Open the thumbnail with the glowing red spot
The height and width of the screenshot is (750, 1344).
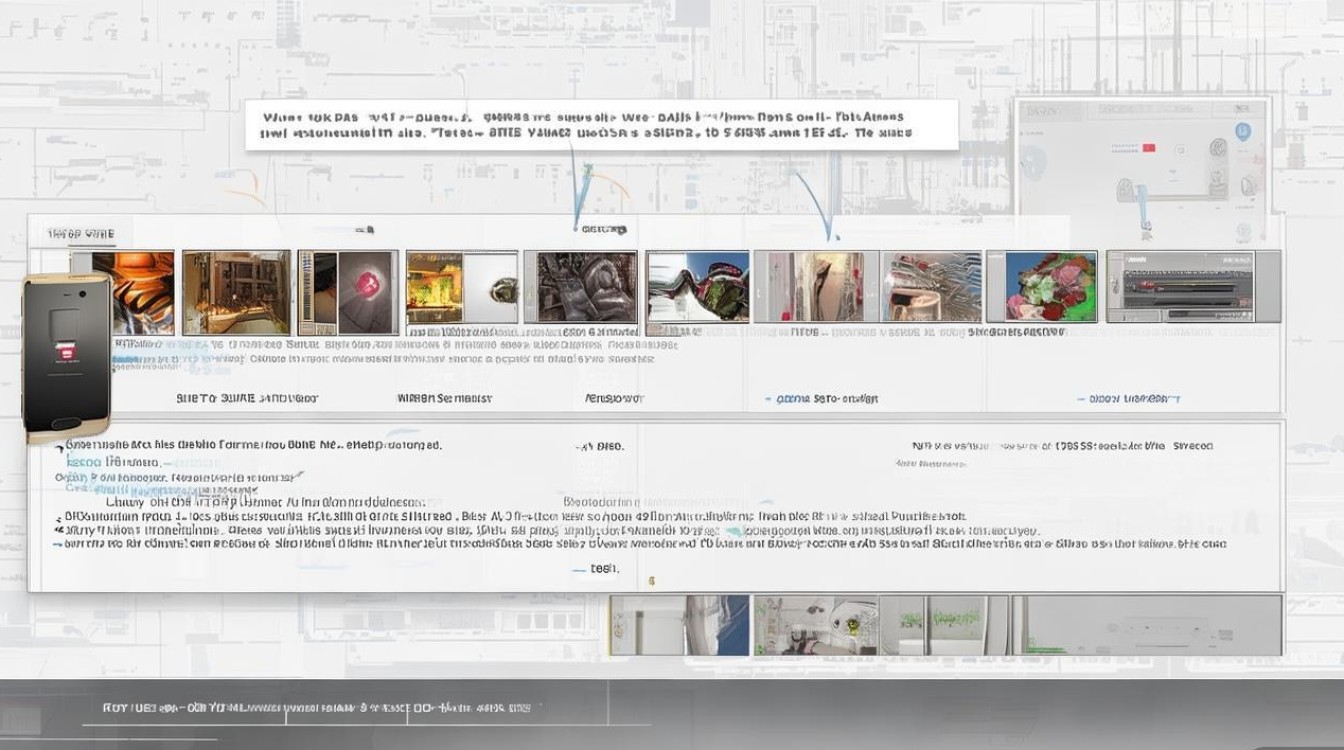tap(349, 292)
